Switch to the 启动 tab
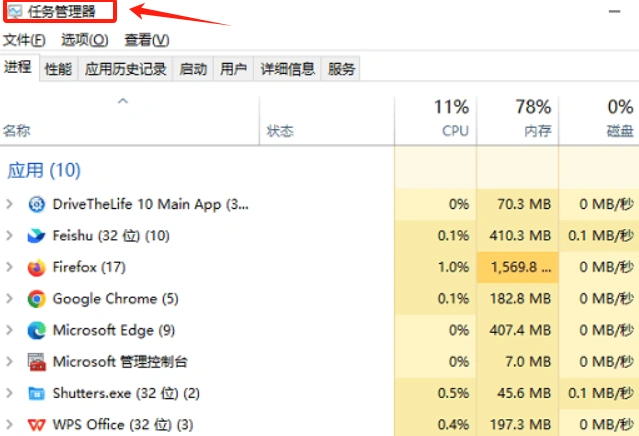The image size is (639, 436). (x=193, y=69)
